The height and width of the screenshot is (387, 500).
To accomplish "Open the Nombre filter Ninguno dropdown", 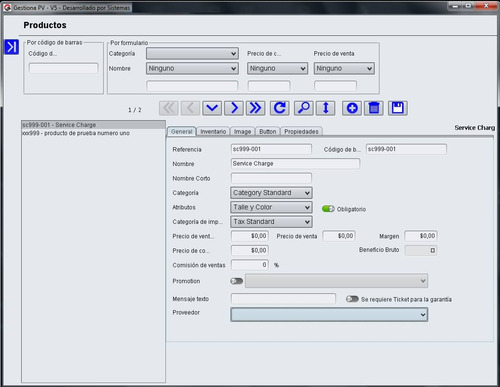I will [x=192, y=68].
